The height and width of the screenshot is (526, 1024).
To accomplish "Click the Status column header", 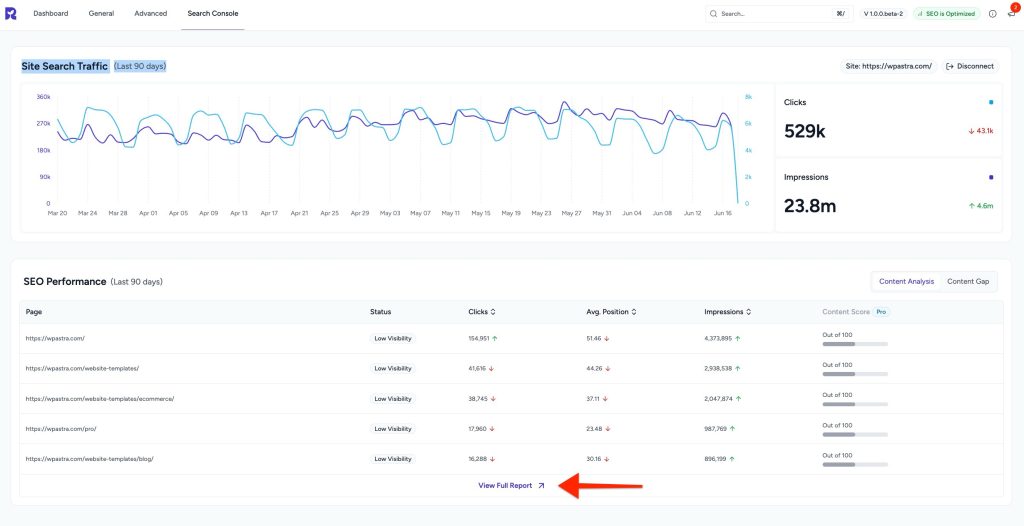I will click(380, 312).
